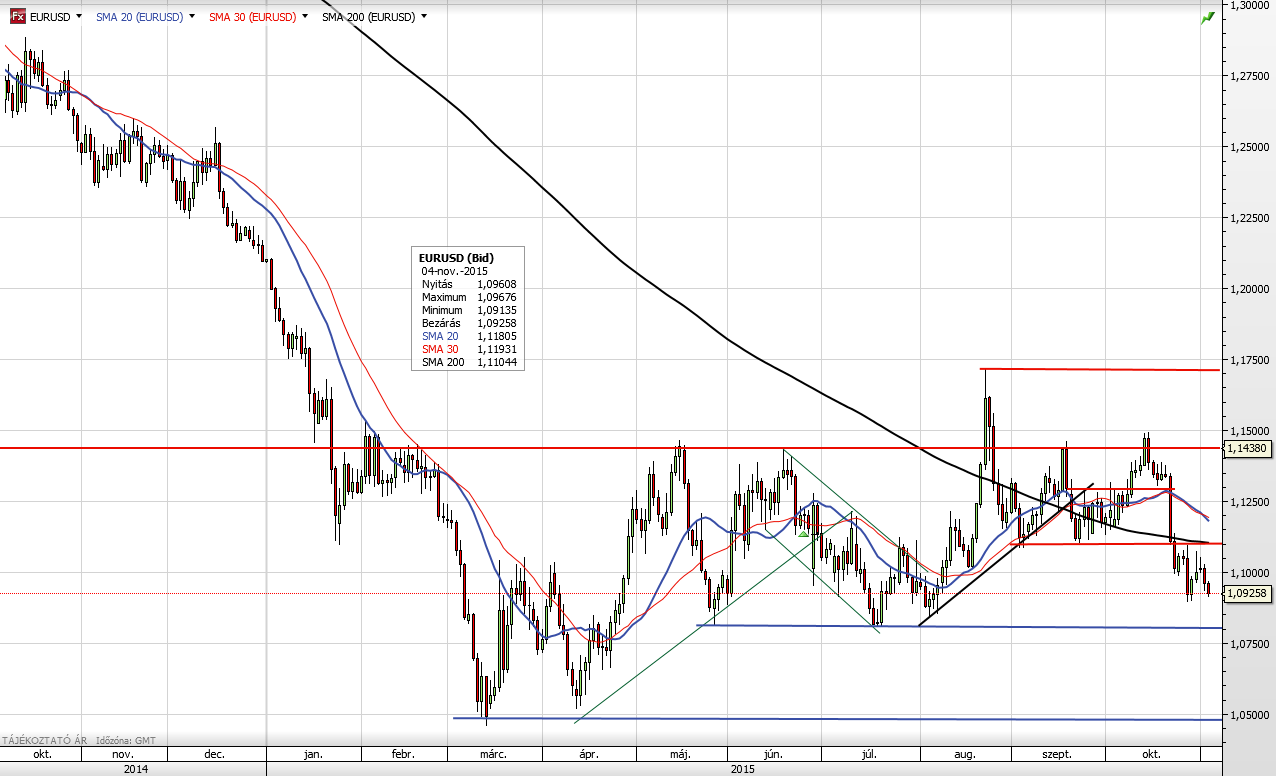The width and height of the screenshot is (1276, 776).
Task: Click the 1,15000 price axis label
Action: 1251,431
